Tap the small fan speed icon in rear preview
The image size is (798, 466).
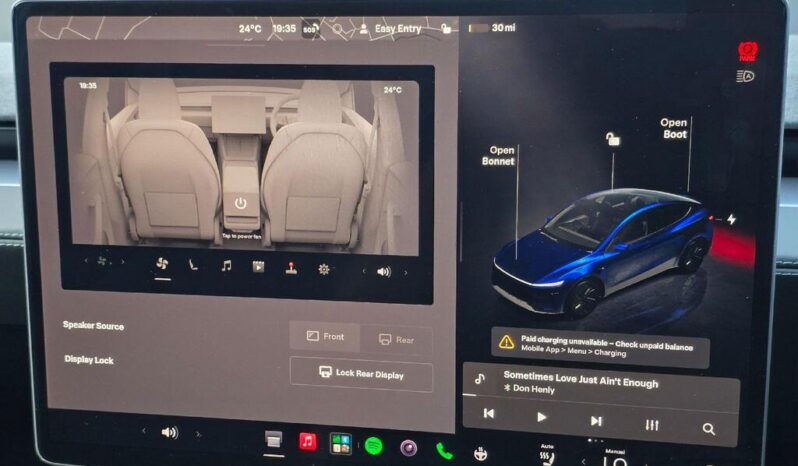(x=102, y=261)
